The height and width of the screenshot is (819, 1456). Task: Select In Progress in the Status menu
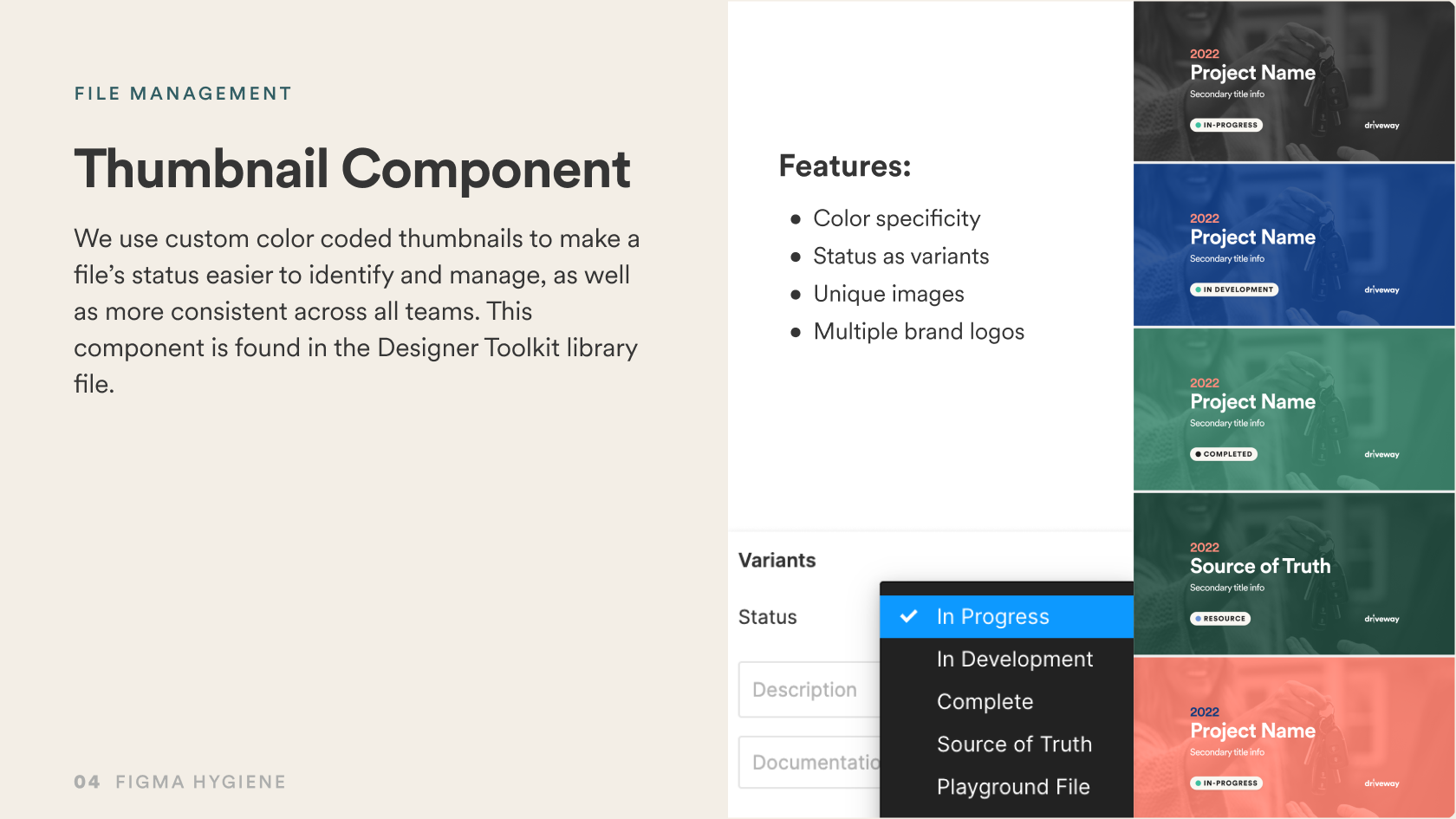coord(992,616)
